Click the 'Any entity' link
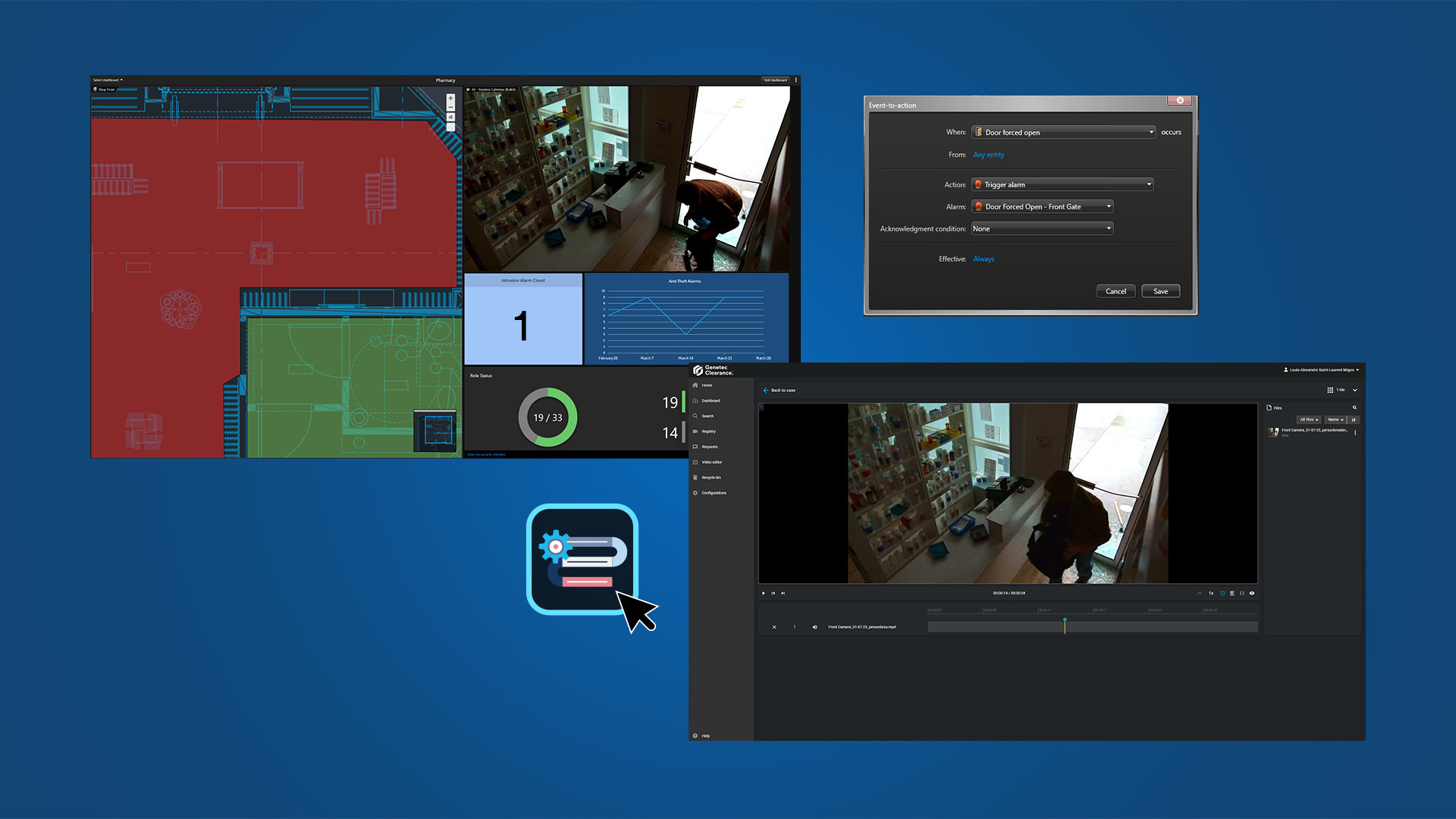1456x819 pixels. click(989, 155)
